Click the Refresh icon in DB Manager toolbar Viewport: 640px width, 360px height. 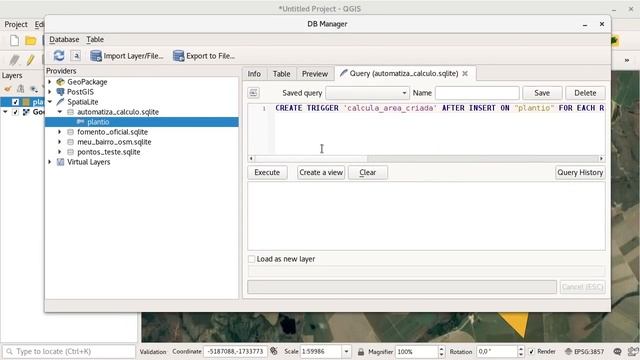coord(59,56)
